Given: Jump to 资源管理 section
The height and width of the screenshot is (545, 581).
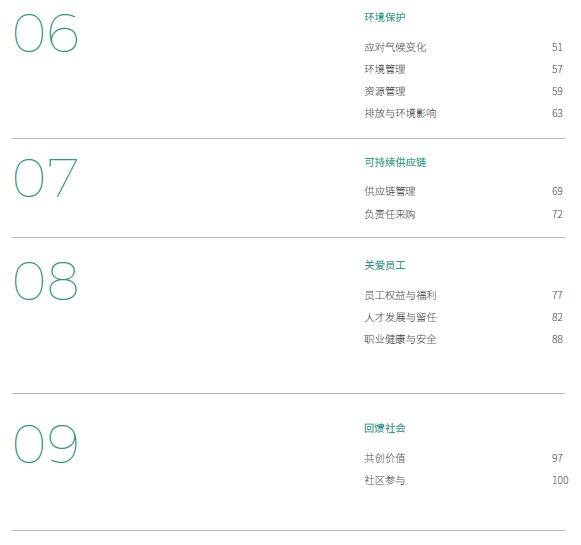Looking at the screenshot, I should click(x=385, y=91).
